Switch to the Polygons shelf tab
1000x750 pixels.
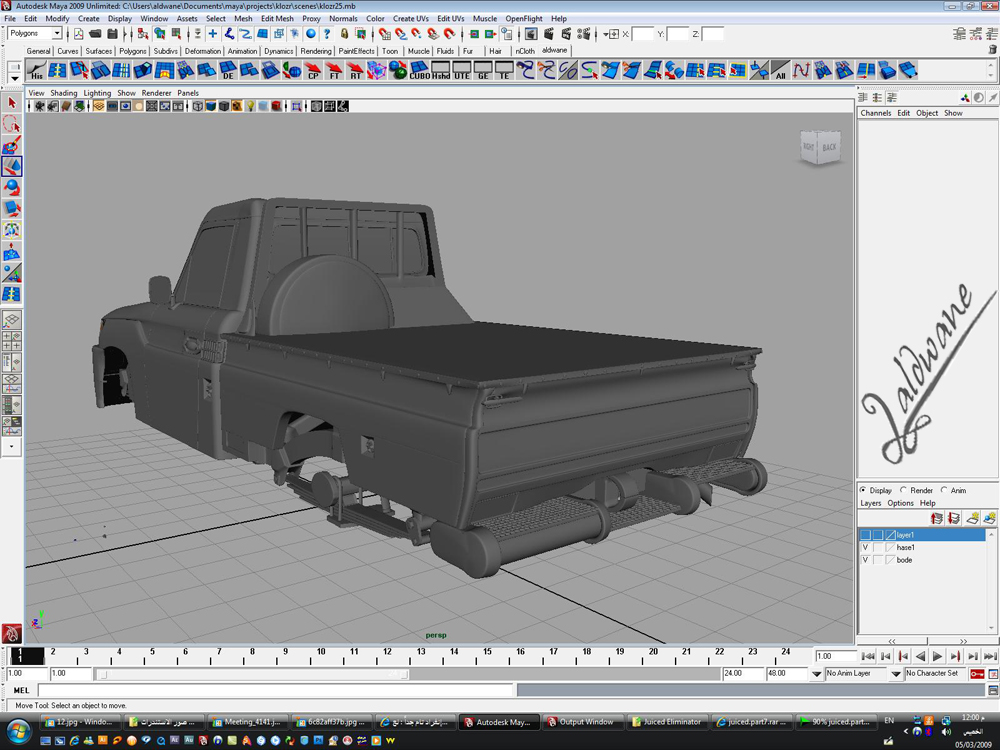pos(133,51)
